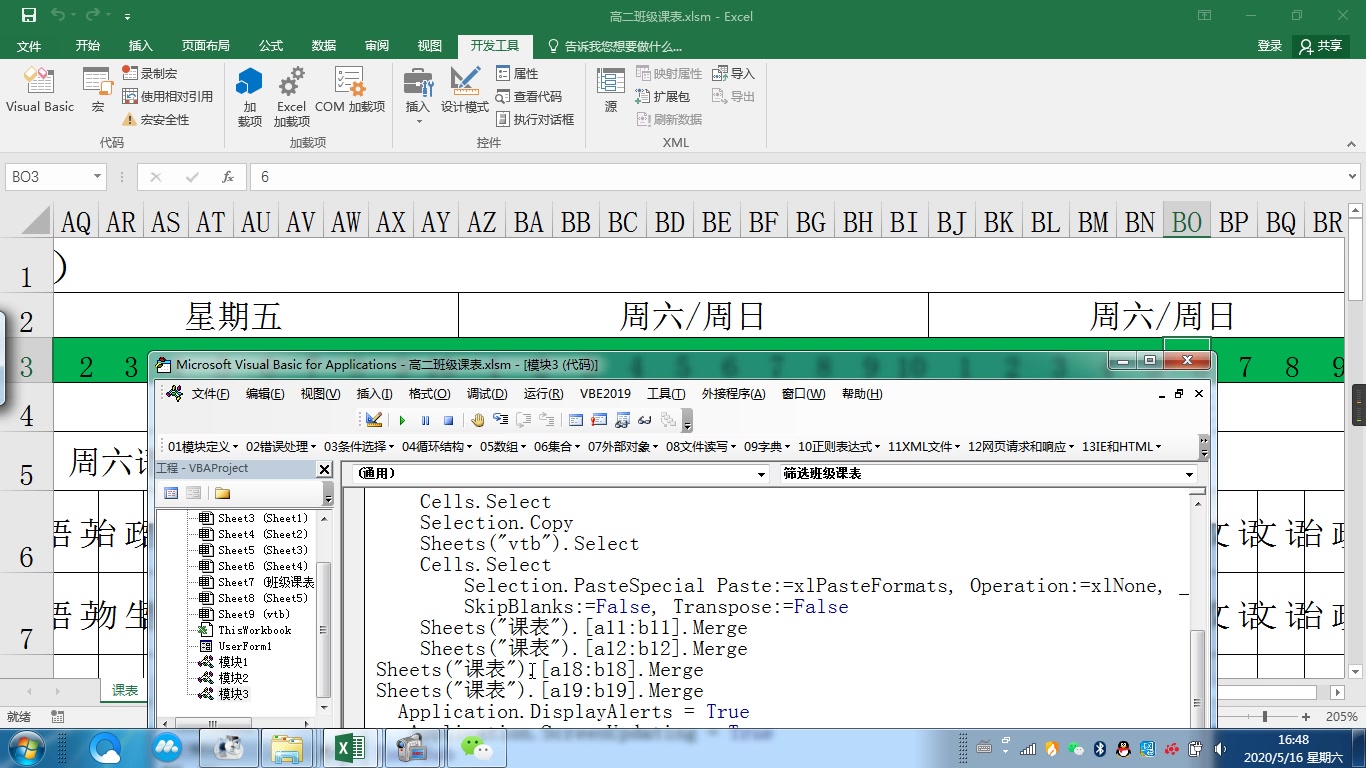1366x768 pixels.
Task: Open the 加载项 add-ins store
Action: pos(249,97)
